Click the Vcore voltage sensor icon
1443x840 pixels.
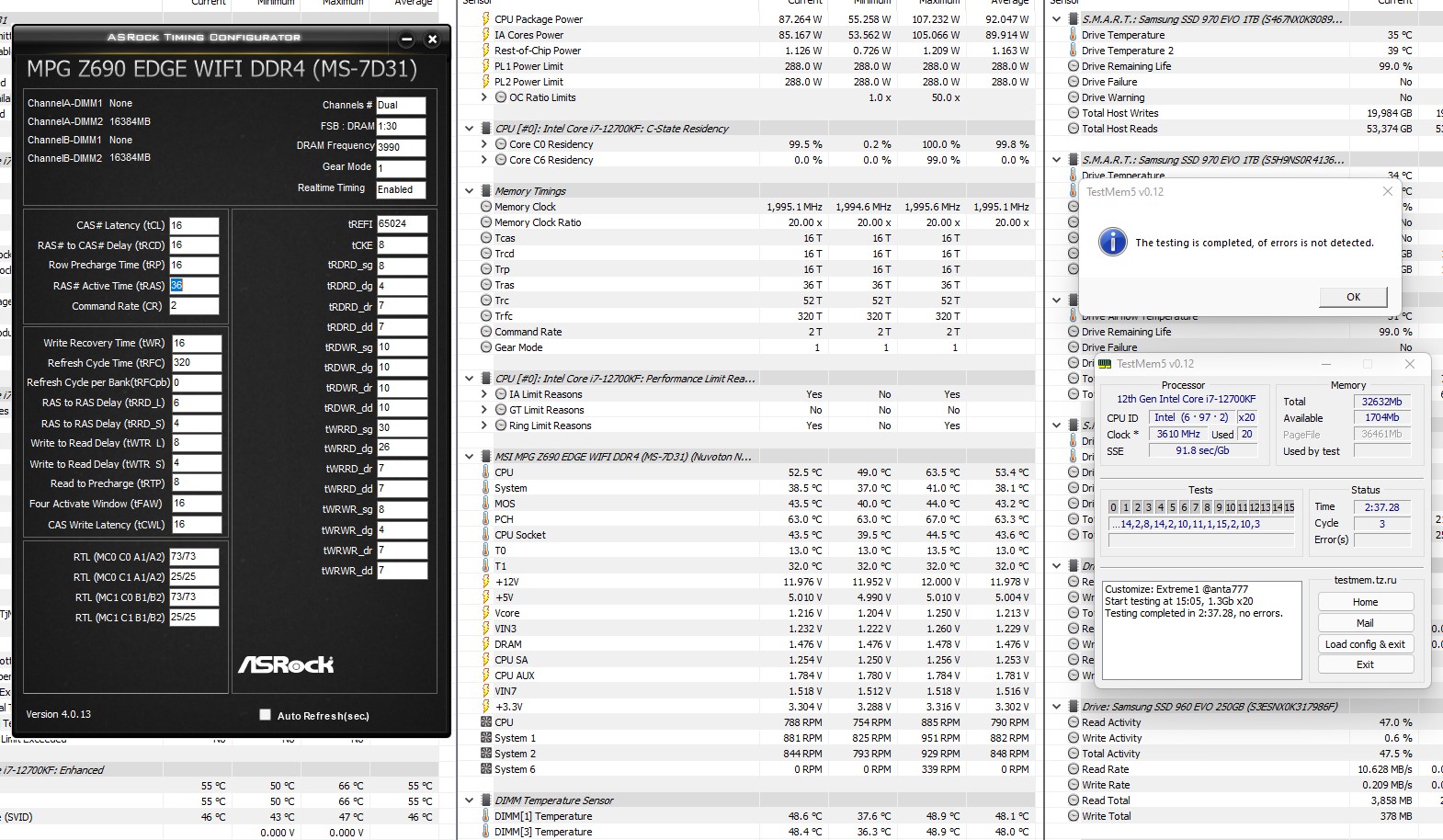486,613
